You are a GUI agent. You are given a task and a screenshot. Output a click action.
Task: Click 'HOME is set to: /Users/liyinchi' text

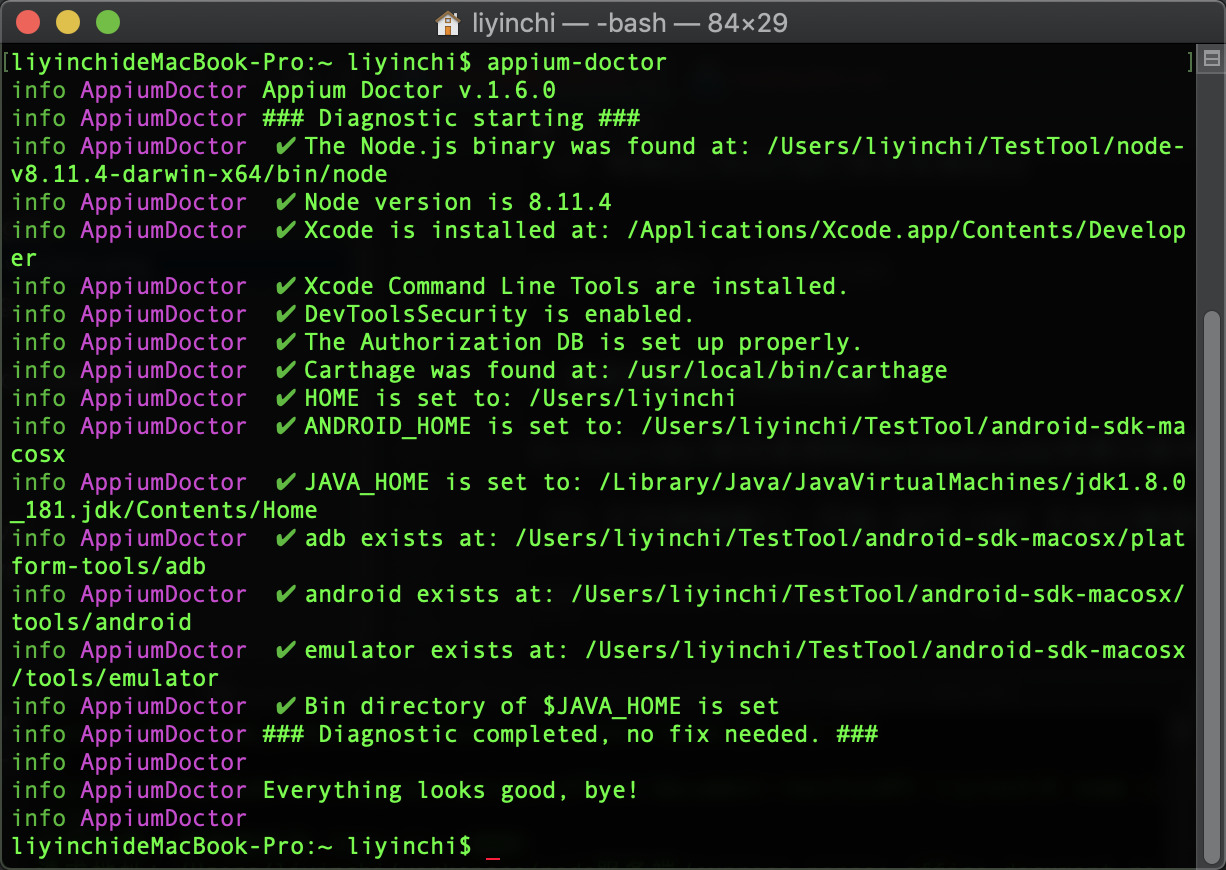point(520,398)
